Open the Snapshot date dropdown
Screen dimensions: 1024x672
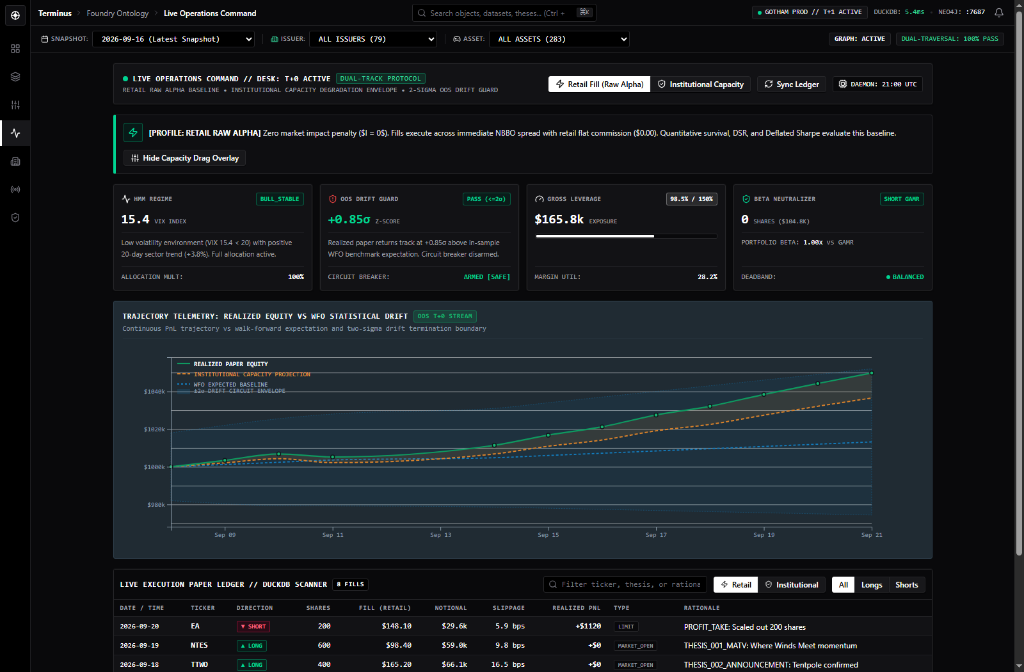pyautogui.click(x=174, y=39)
